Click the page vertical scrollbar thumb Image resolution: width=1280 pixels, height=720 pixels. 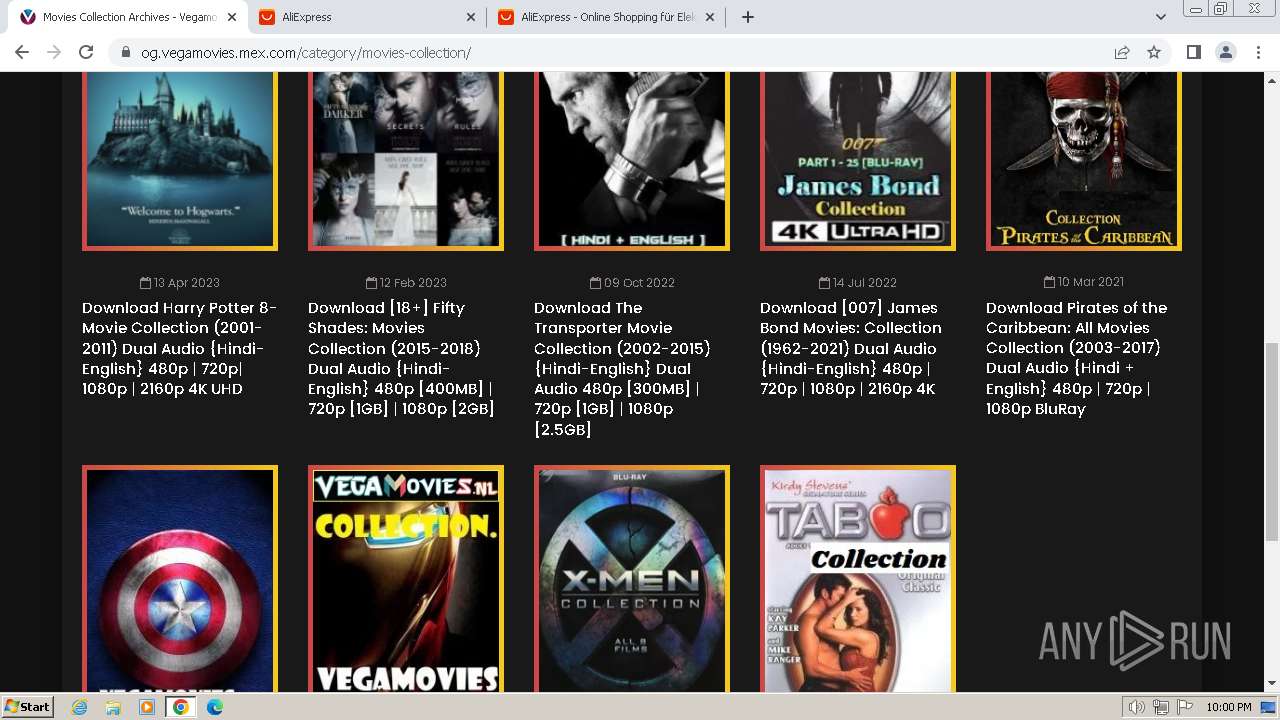point(1271,441)
